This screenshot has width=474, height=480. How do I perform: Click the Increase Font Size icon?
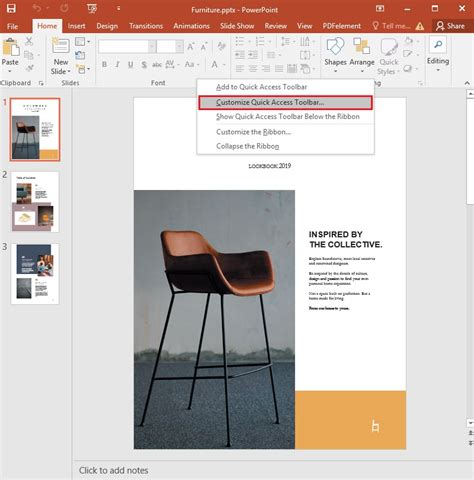[191, 47]
